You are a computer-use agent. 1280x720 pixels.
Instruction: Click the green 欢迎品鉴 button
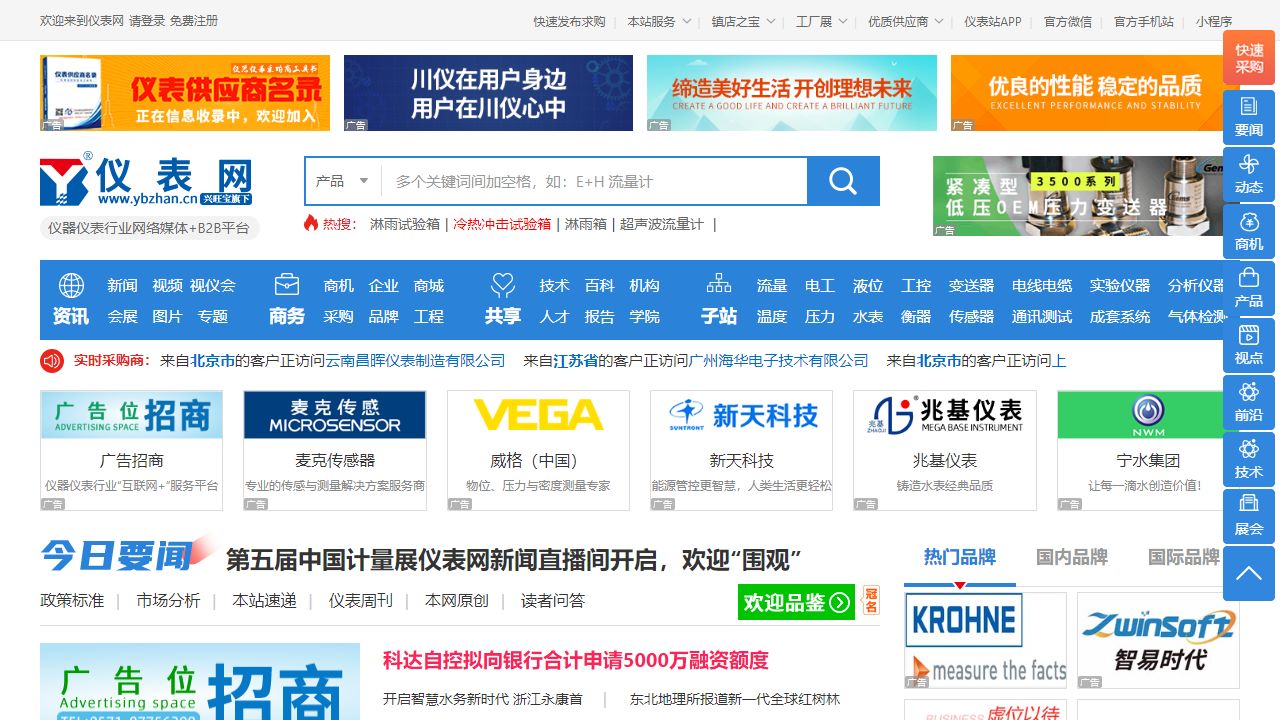pos(796,602)
